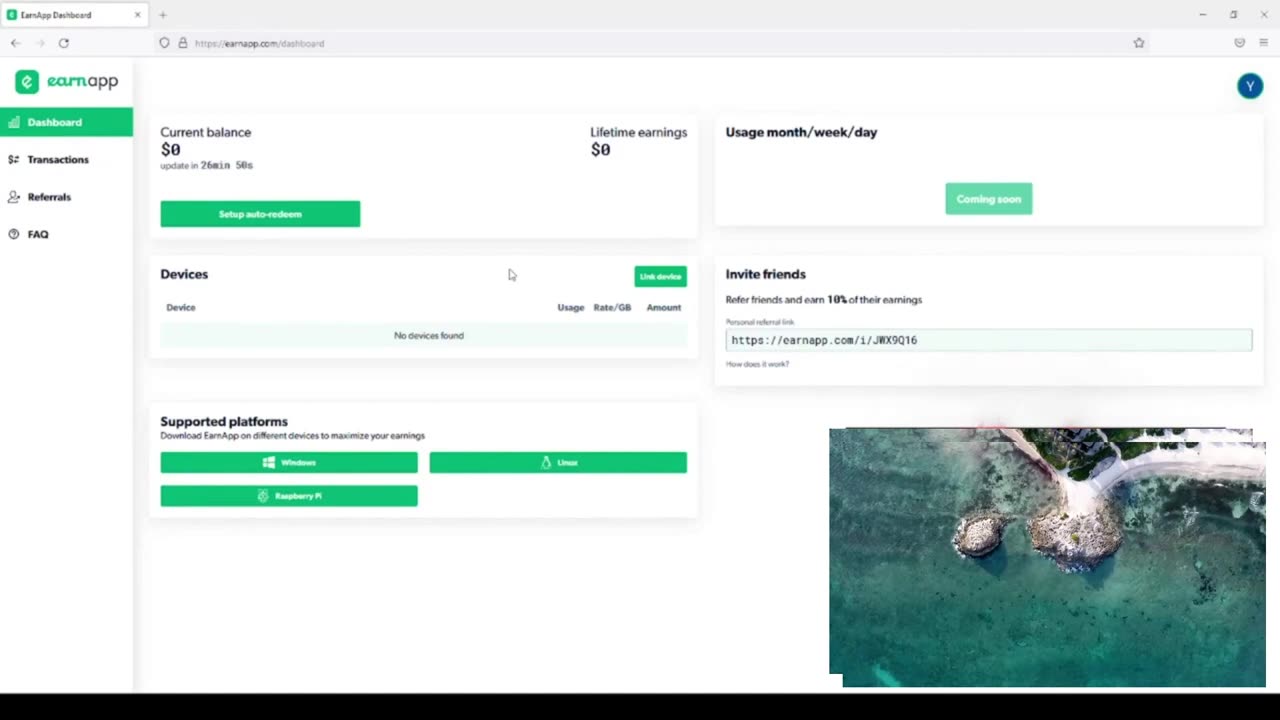Open the Dashboard sidebar item
The image size is (1280, 720).
click(x=66, y=122)
